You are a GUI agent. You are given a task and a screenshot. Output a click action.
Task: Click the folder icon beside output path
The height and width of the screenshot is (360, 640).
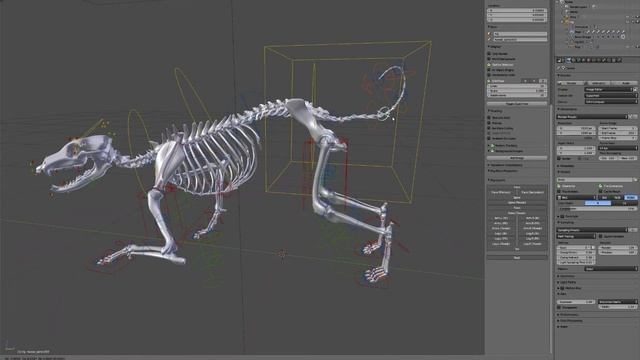(x=635, y=180)
